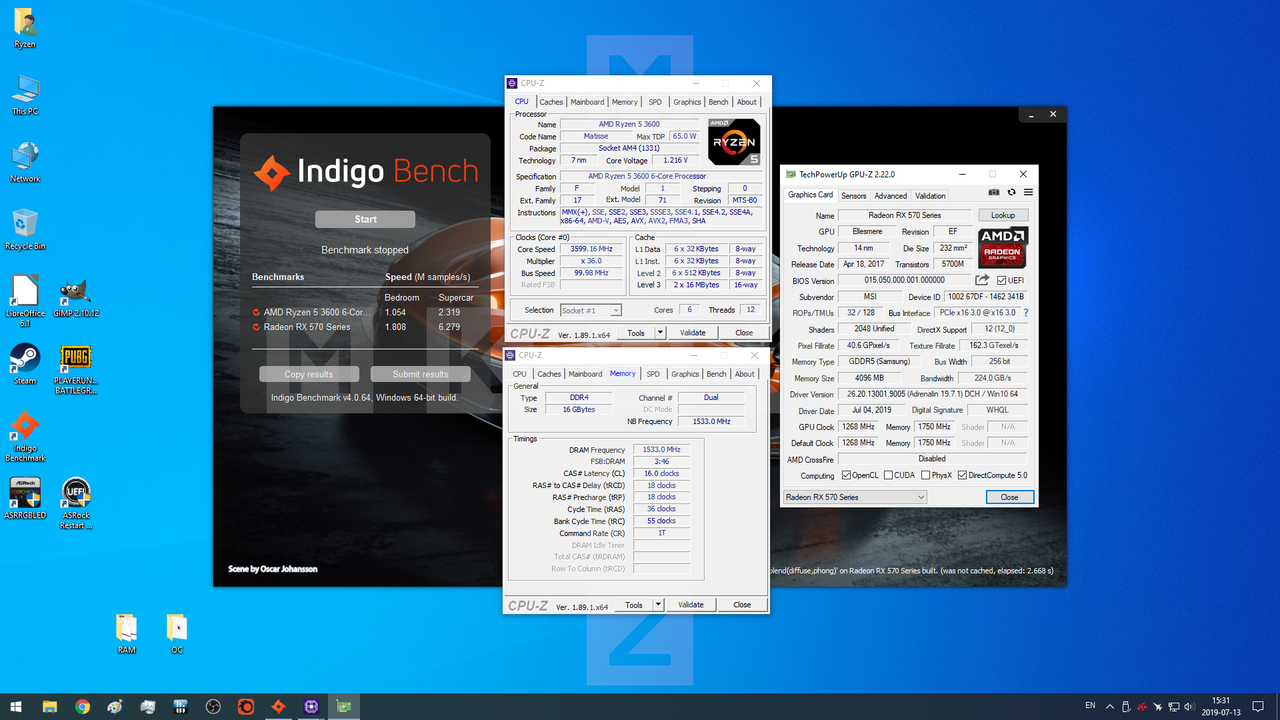Switch to Mainboard tab in upper CPU-Z window
This screenshot has height=720, width=1280.
click(587, 102)
